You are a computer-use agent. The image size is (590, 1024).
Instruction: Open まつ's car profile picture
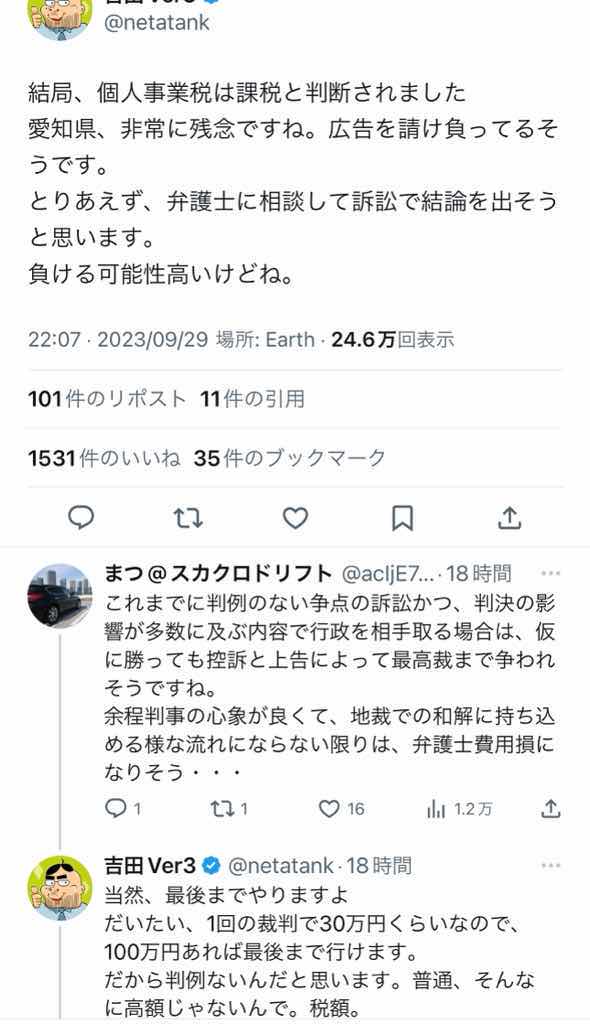[x=59, y=596]
